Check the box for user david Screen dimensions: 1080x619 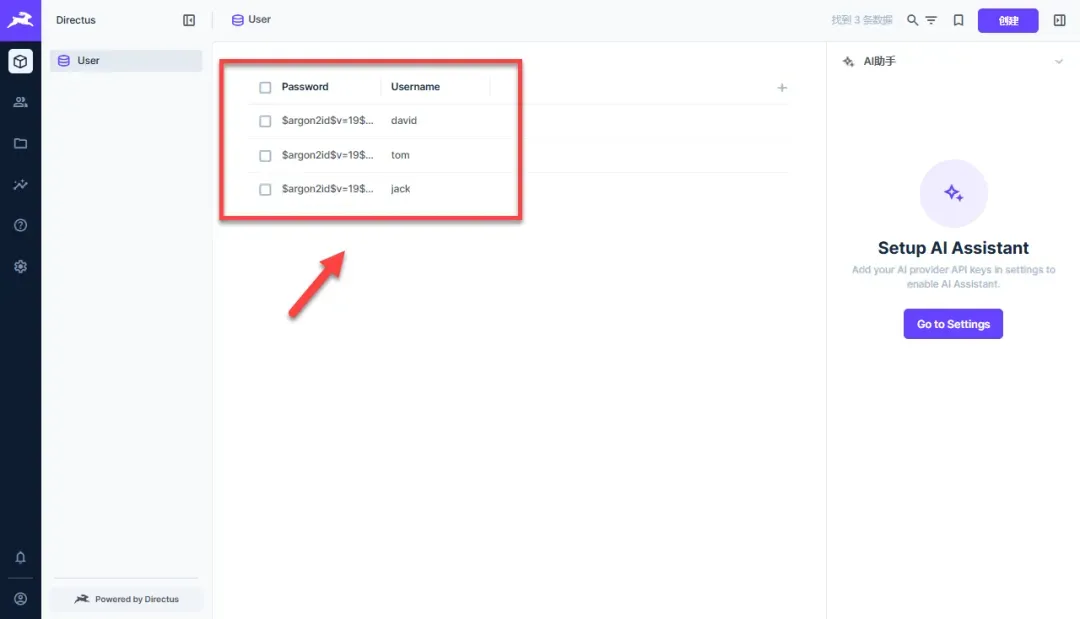265,121
